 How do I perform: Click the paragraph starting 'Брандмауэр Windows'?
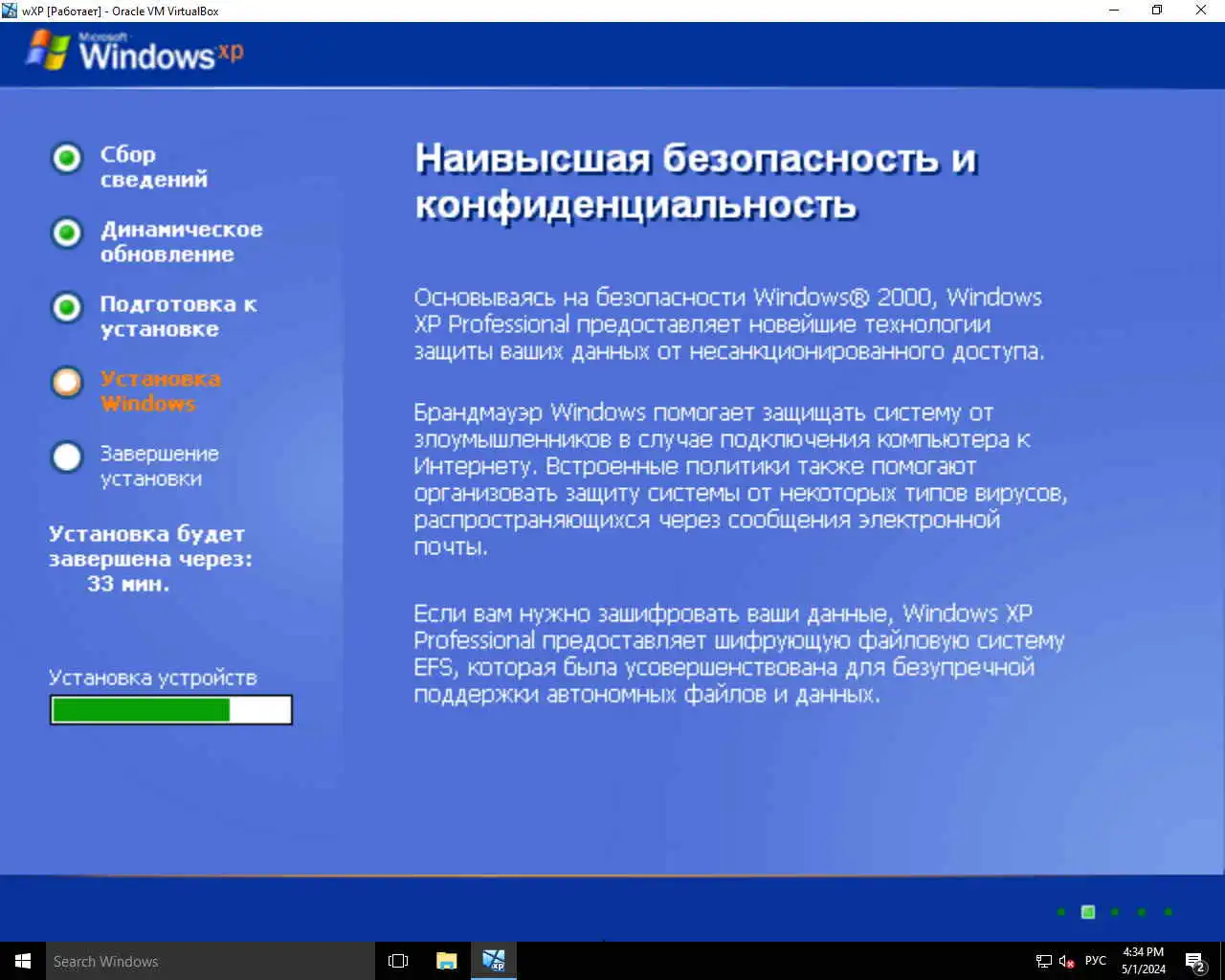(x=741, y=479)
